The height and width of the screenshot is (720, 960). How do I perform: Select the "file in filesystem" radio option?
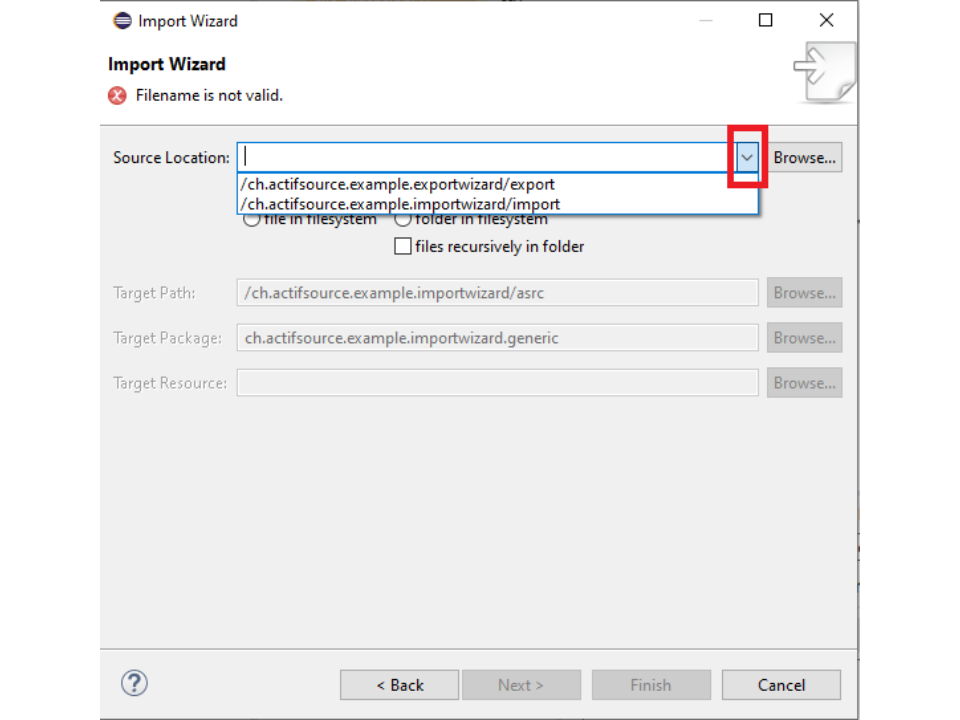click(252, 220)
